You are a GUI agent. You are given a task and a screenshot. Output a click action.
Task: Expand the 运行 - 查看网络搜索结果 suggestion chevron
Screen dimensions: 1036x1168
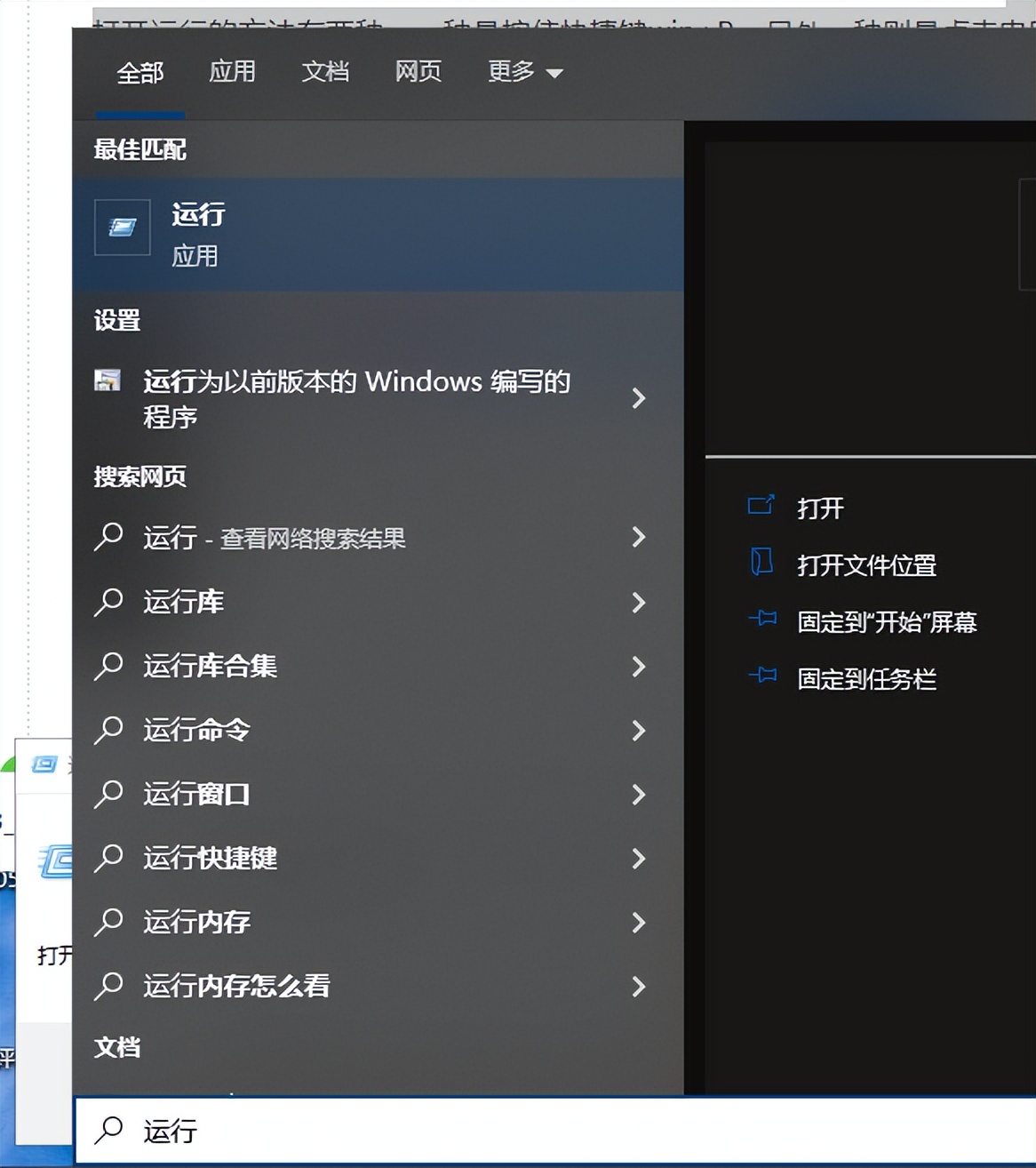coord(638,538)
